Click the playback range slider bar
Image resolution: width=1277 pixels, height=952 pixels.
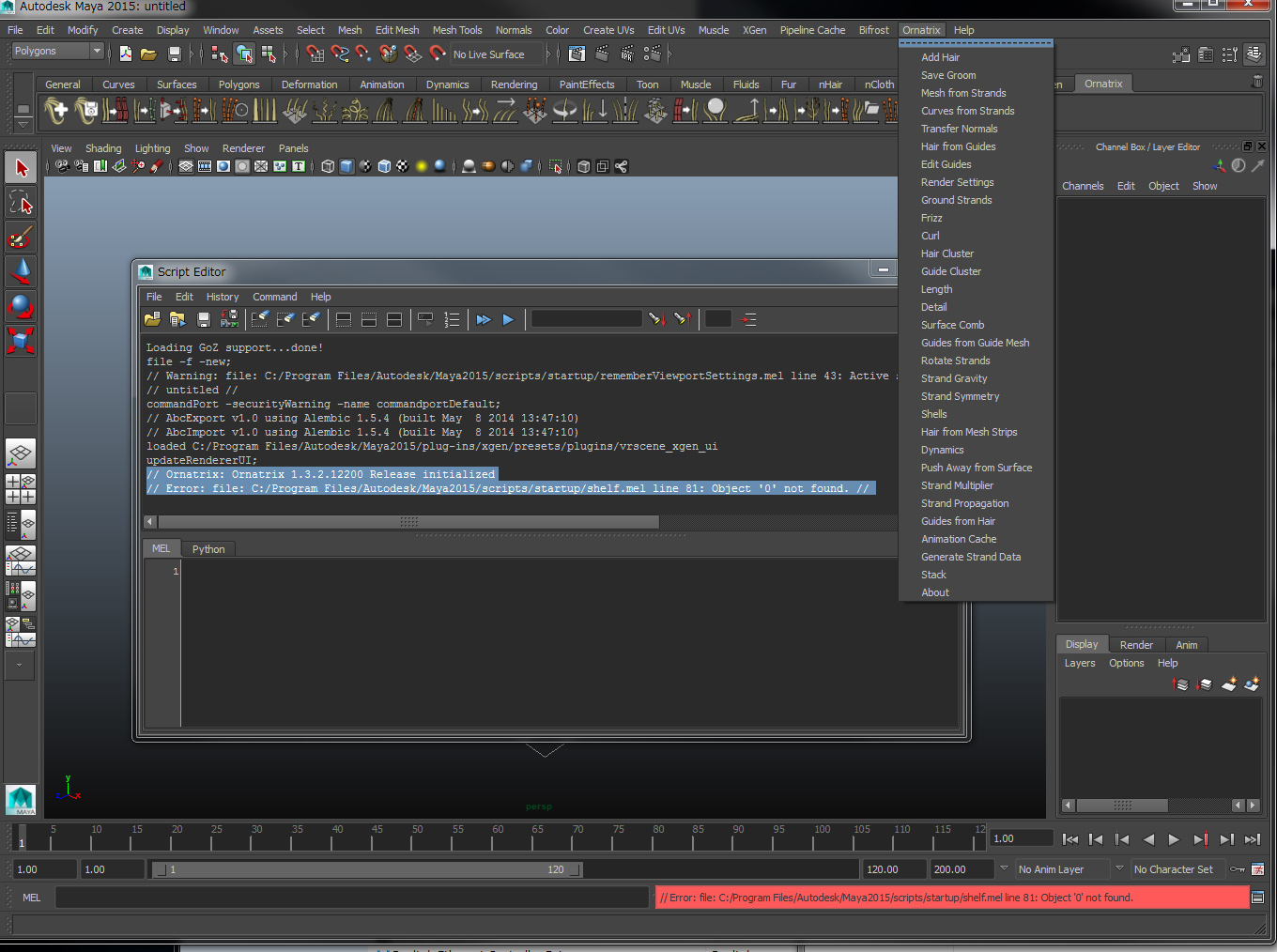(366, 870)
